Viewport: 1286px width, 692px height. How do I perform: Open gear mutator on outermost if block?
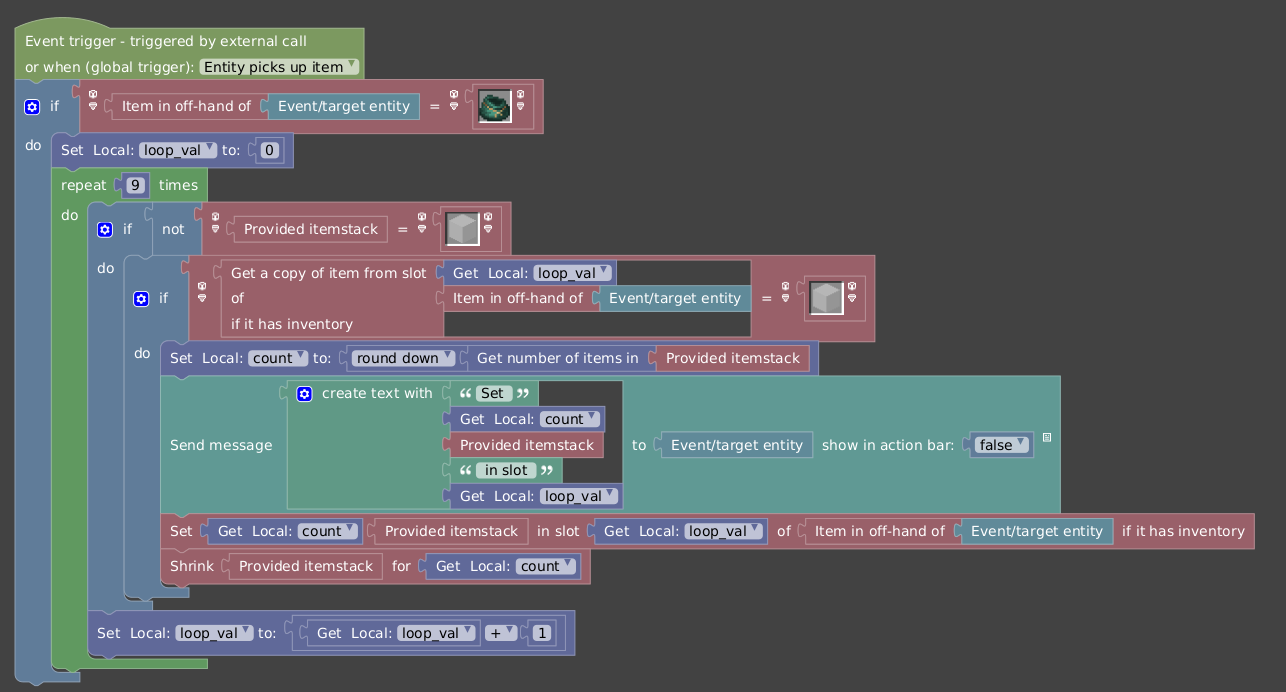32,106
